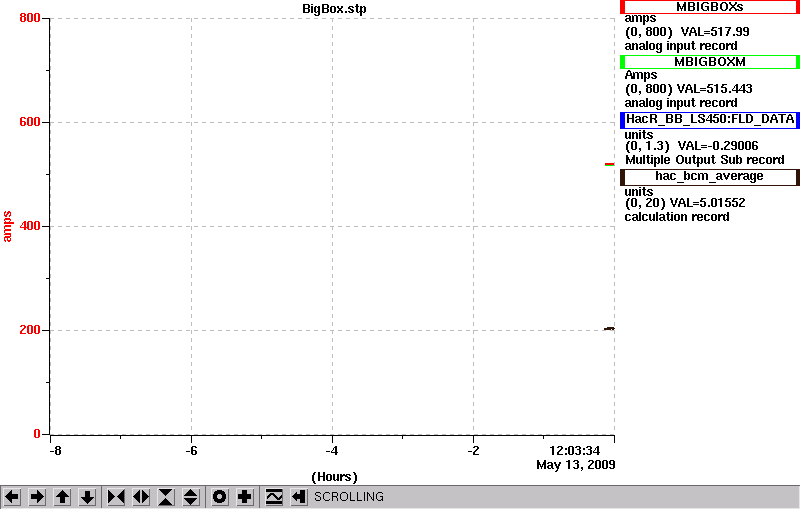Select the red MBIGBOXs curve legend
The height and width of the screenshot is (509, 800).
710,7
